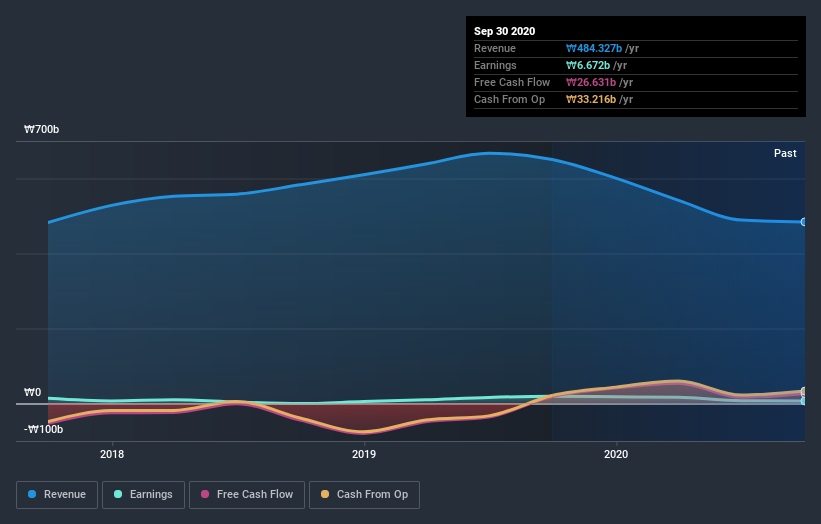Toggle the Earnings series in legend
Viewport: 821px width, 524px height.
click(143, 495)
